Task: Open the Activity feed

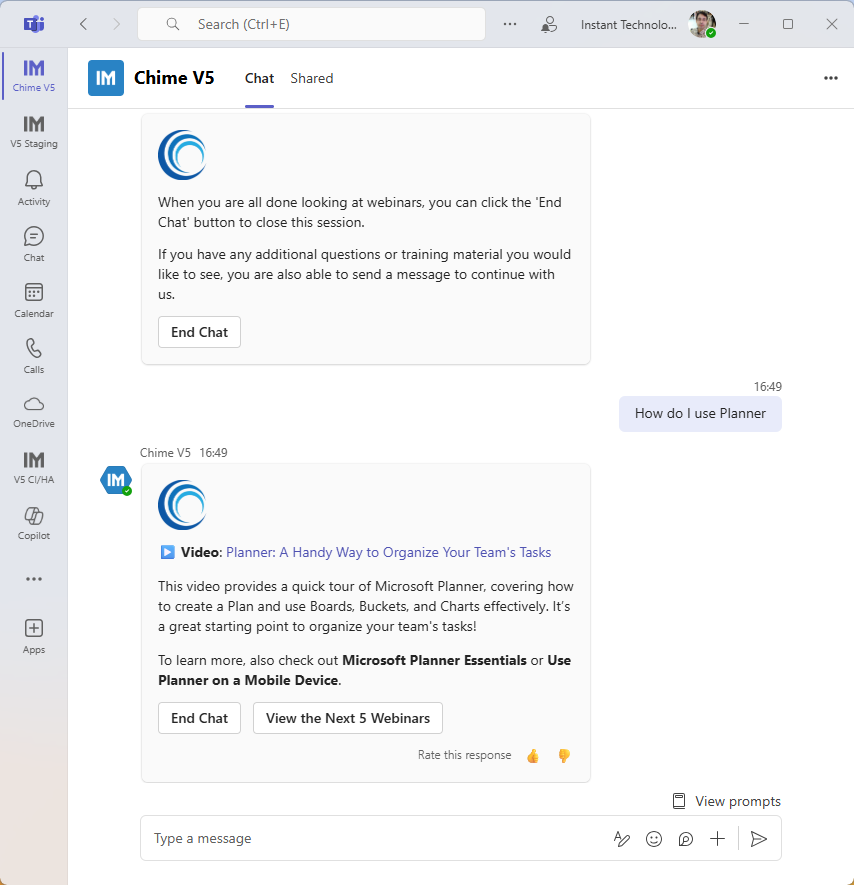Action: point(34,189)
